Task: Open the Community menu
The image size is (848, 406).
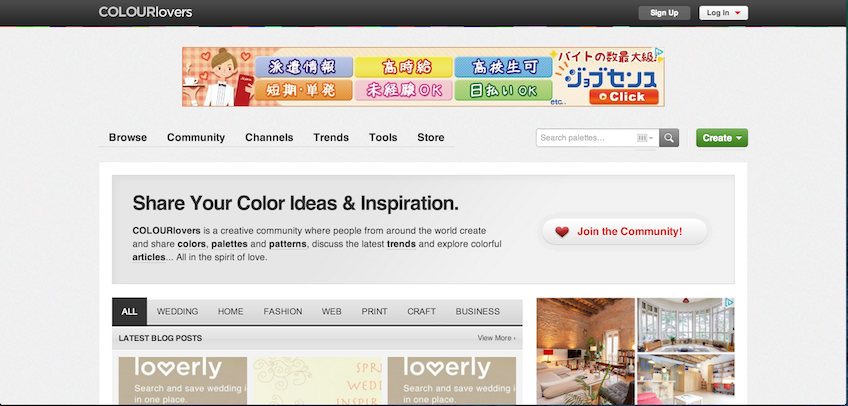Action: 196,137
